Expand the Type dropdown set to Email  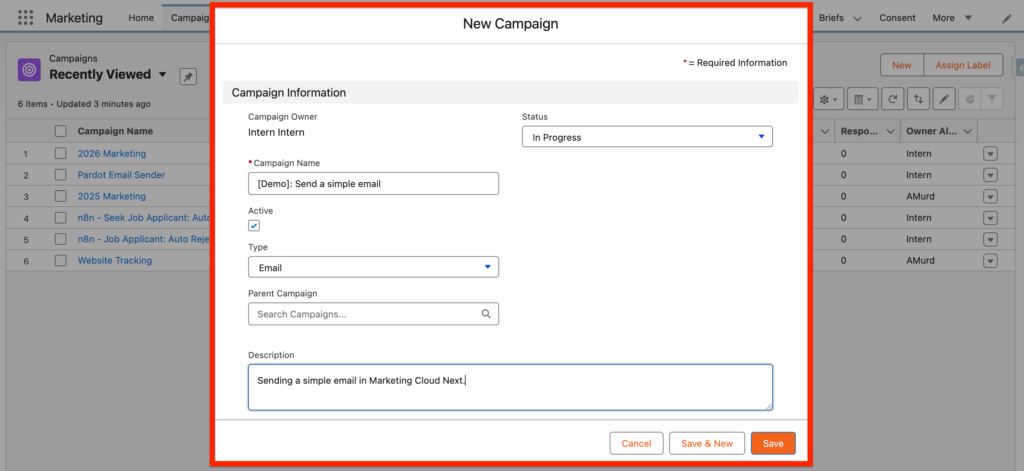tap(373, 267)
